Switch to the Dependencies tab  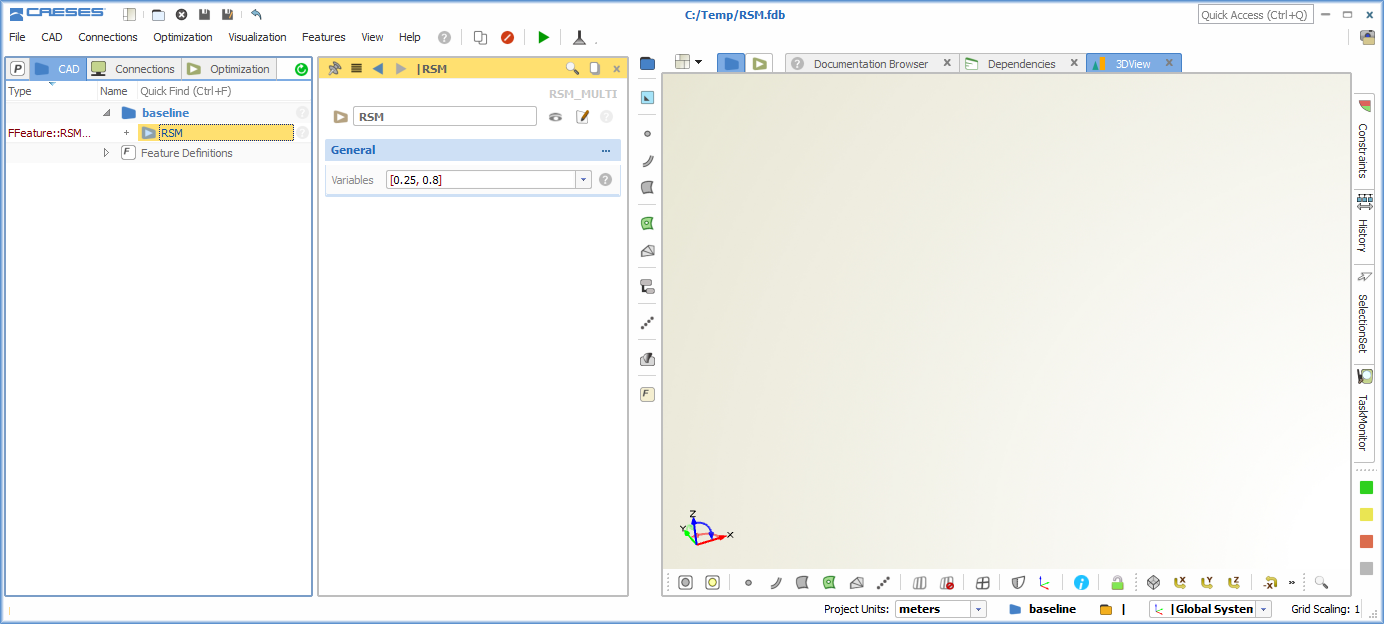[x=1021, y=63]
